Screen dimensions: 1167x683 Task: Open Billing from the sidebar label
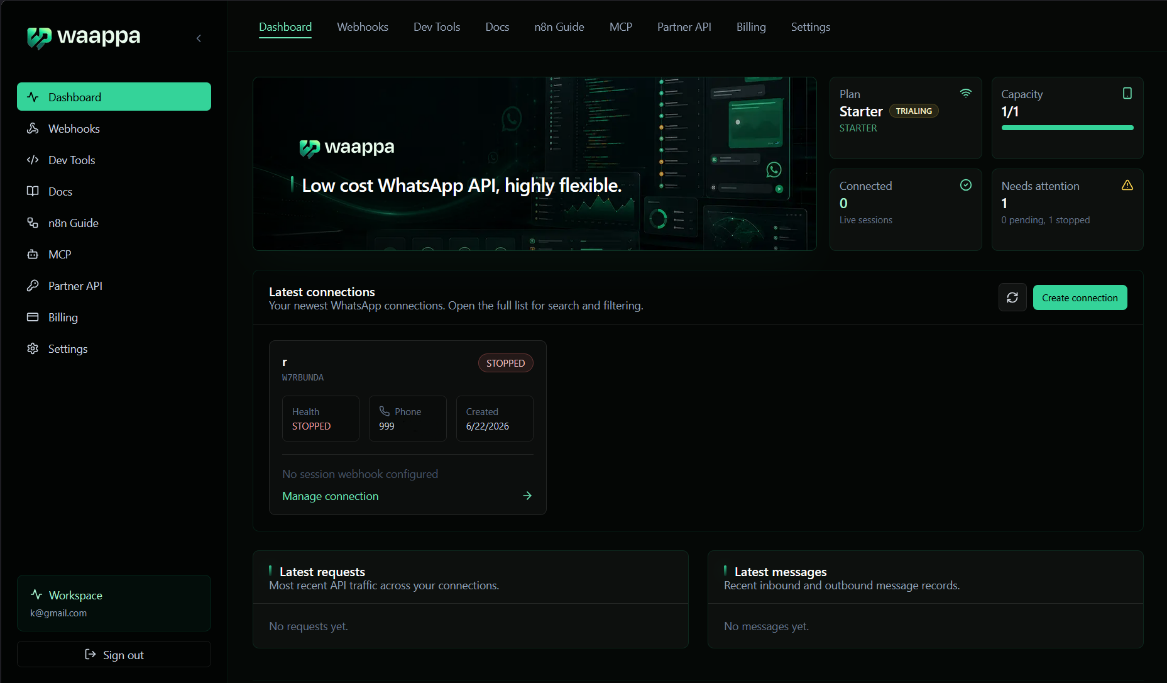63,318
